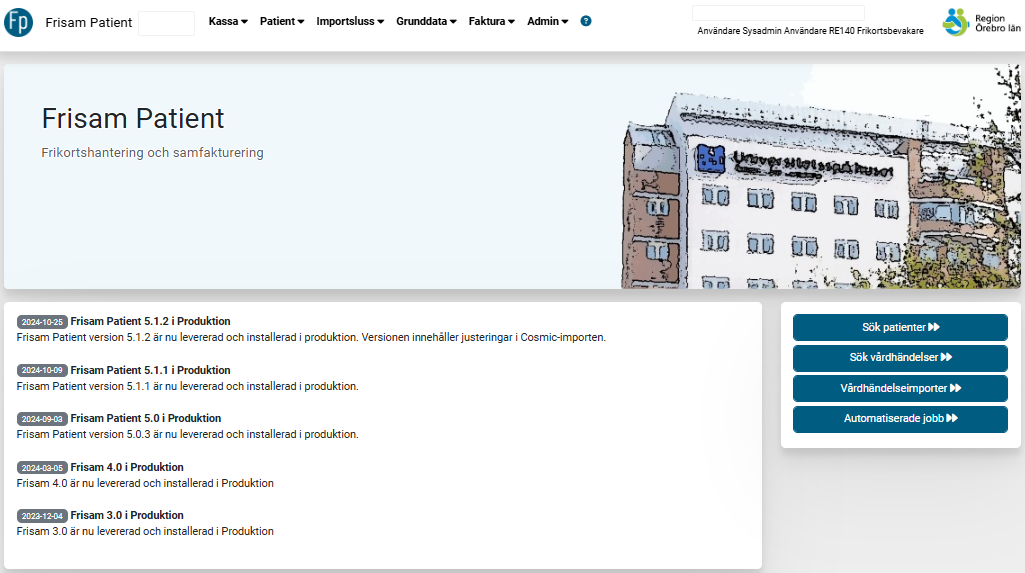The image size is (1025, 573).
Task: Go to Automatiserade jobb
Action: click(900, 419)
